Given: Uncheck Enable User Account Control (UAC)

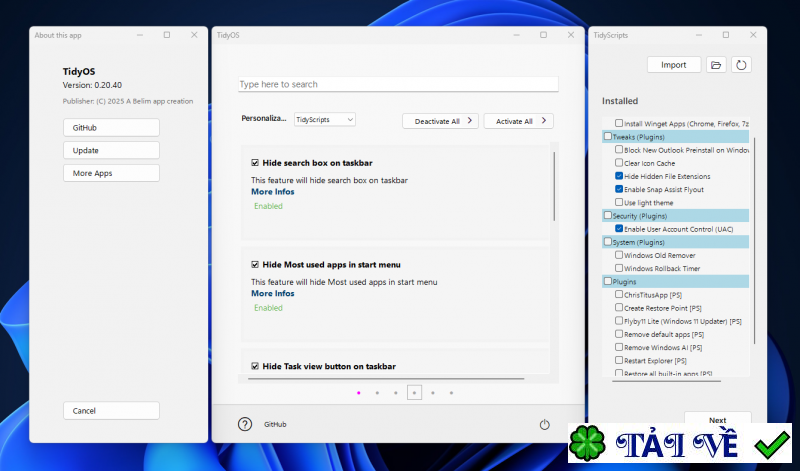Looking at the screenshot, I should (619, 229).
